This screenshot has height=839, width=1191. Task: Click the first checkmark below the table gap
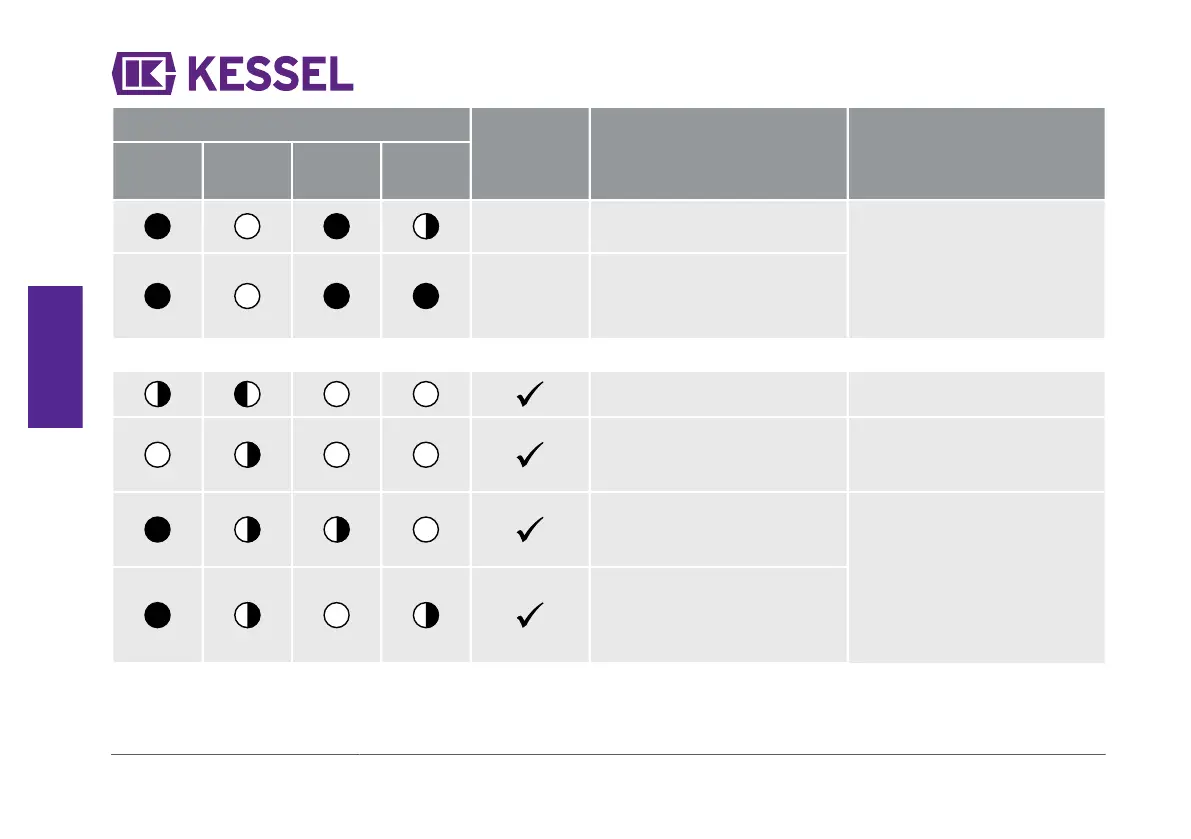pos(530,394)
